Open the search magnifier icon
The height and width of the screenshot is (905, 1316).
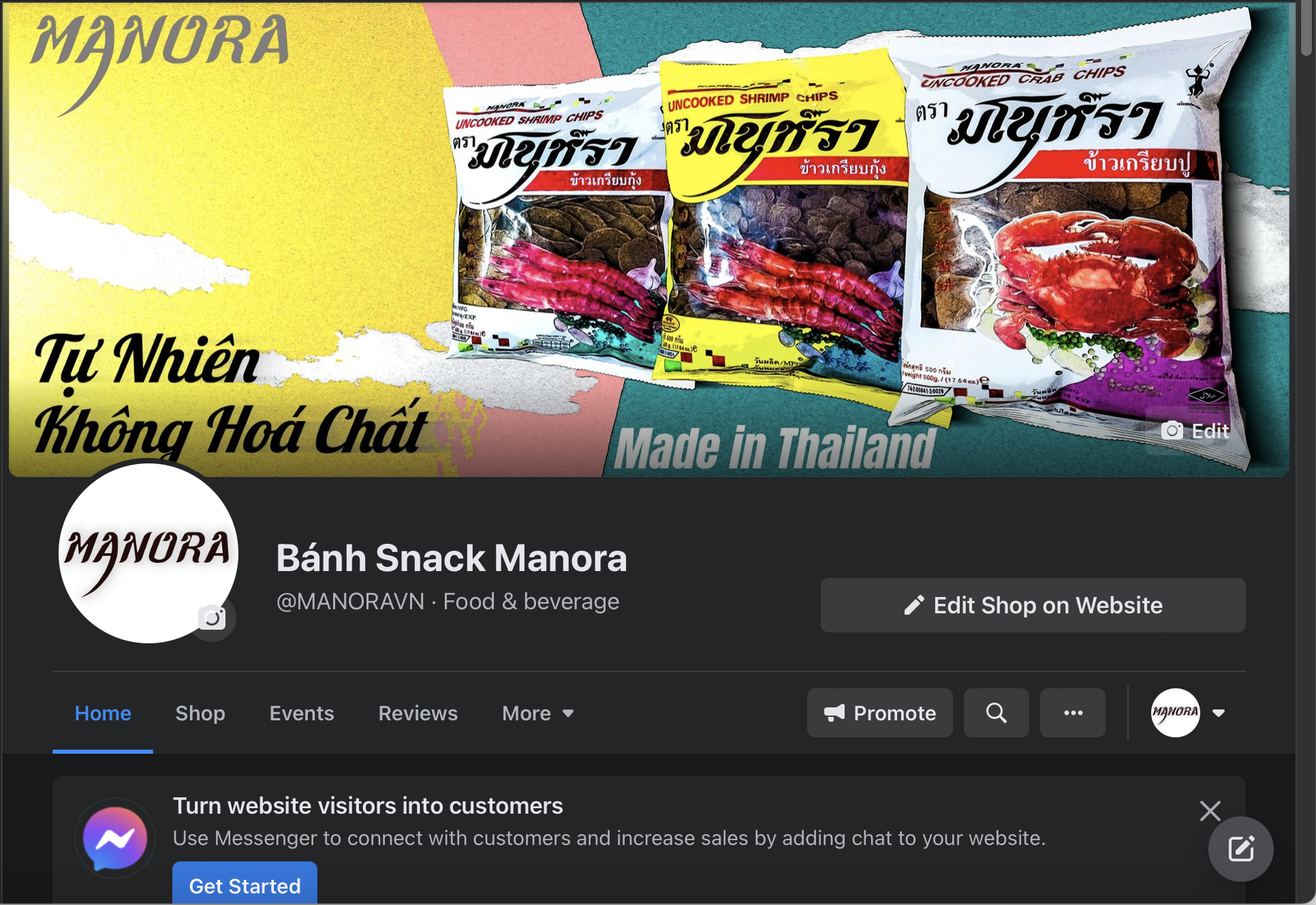[x=996, y=713]
